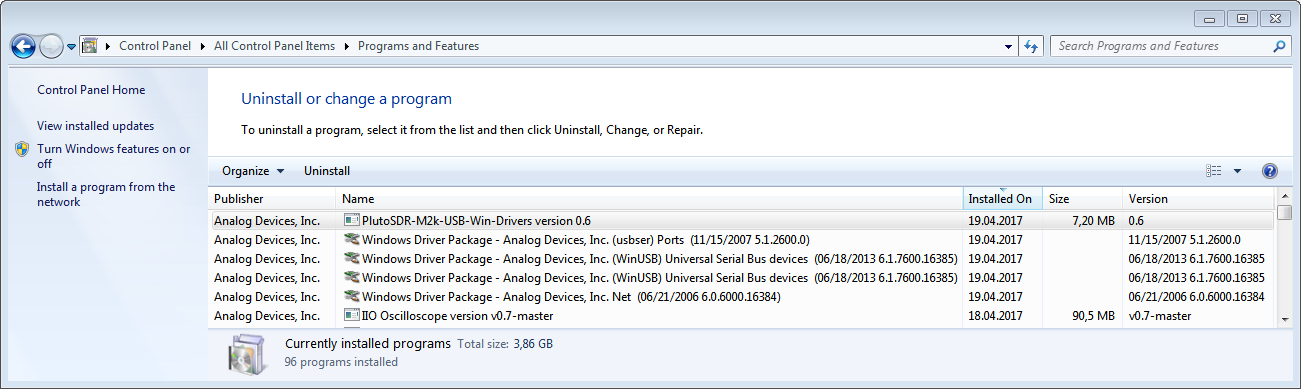Open the More options view dropdown arrow
Viewport: 1301px width, 389px height.
pyautogui.click(x=1237, y=171)
